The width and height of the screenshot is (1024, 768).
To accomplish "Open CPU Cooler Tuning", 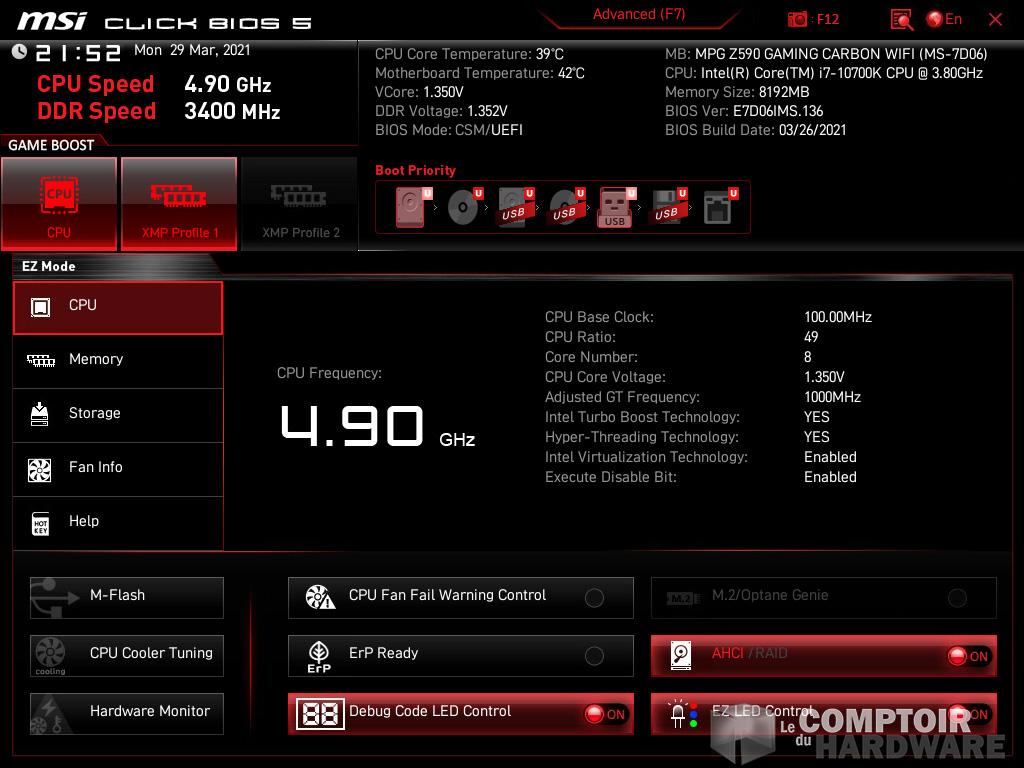I will tap(127, 655).
